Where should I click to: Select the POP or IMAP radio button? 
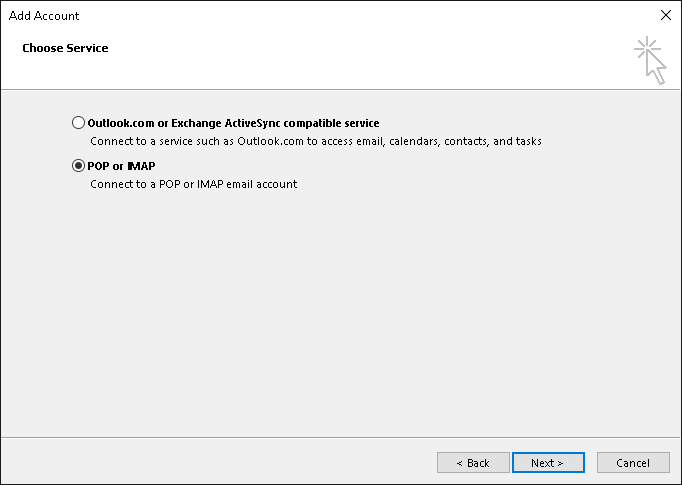click(x=79, y=166)
